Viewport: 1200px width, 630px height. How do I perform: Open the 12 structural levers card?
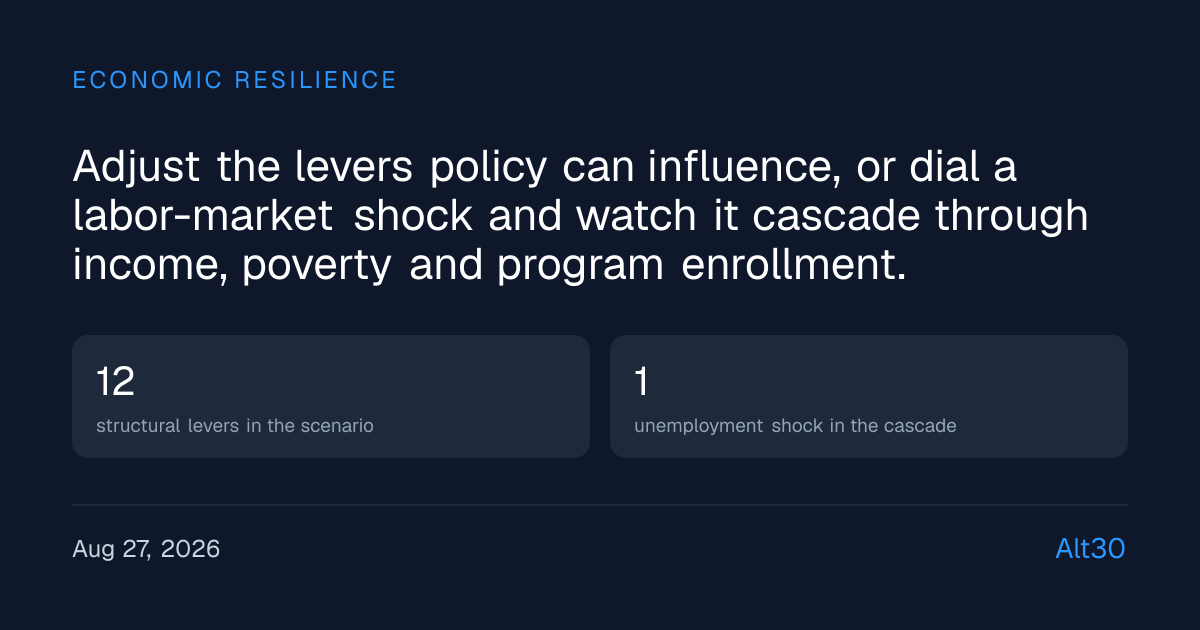pos(331,396)
